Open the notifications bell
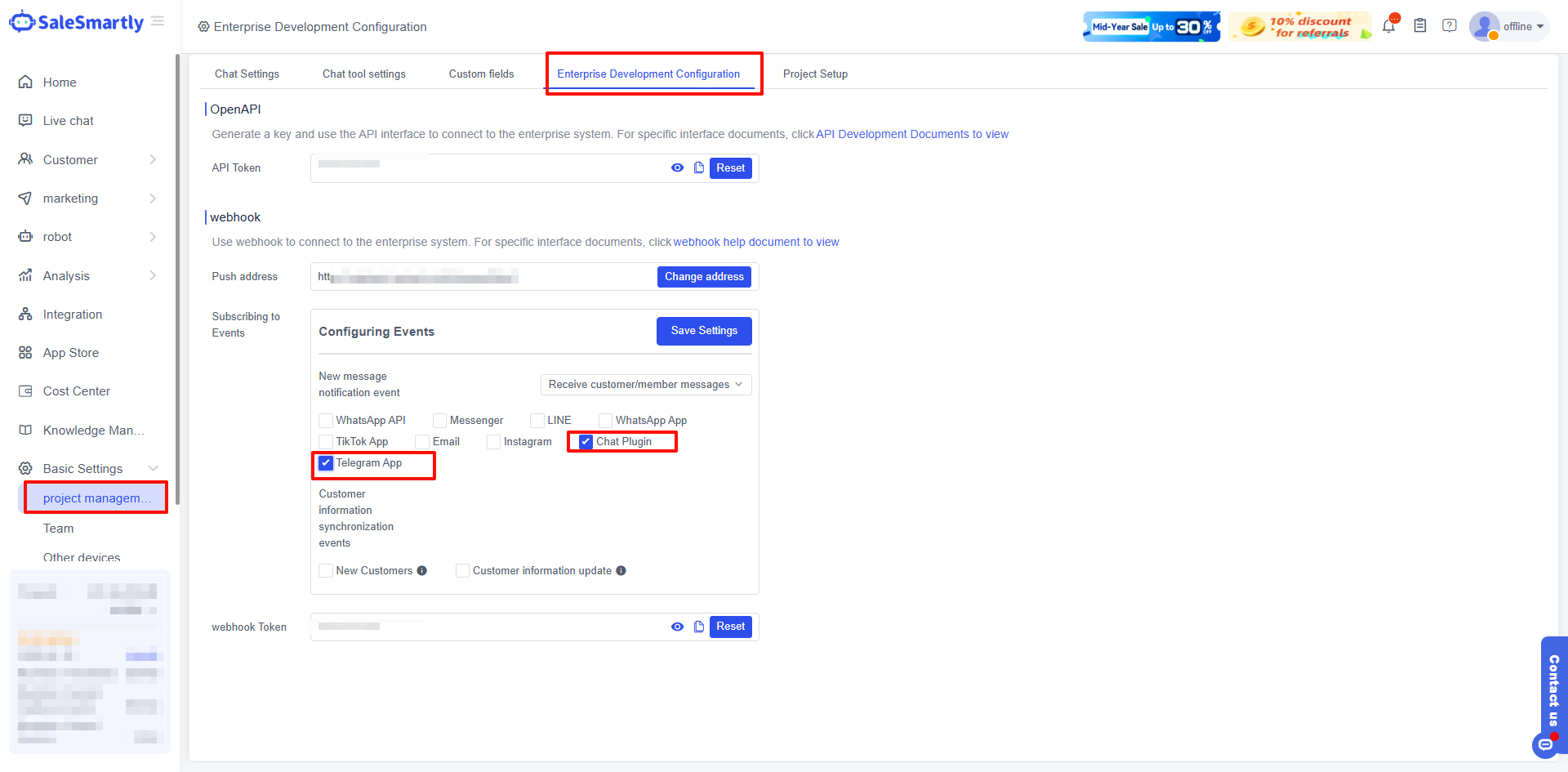Screen dimensions: 1568x772 pyautogui.click(x=1388, y=26)
